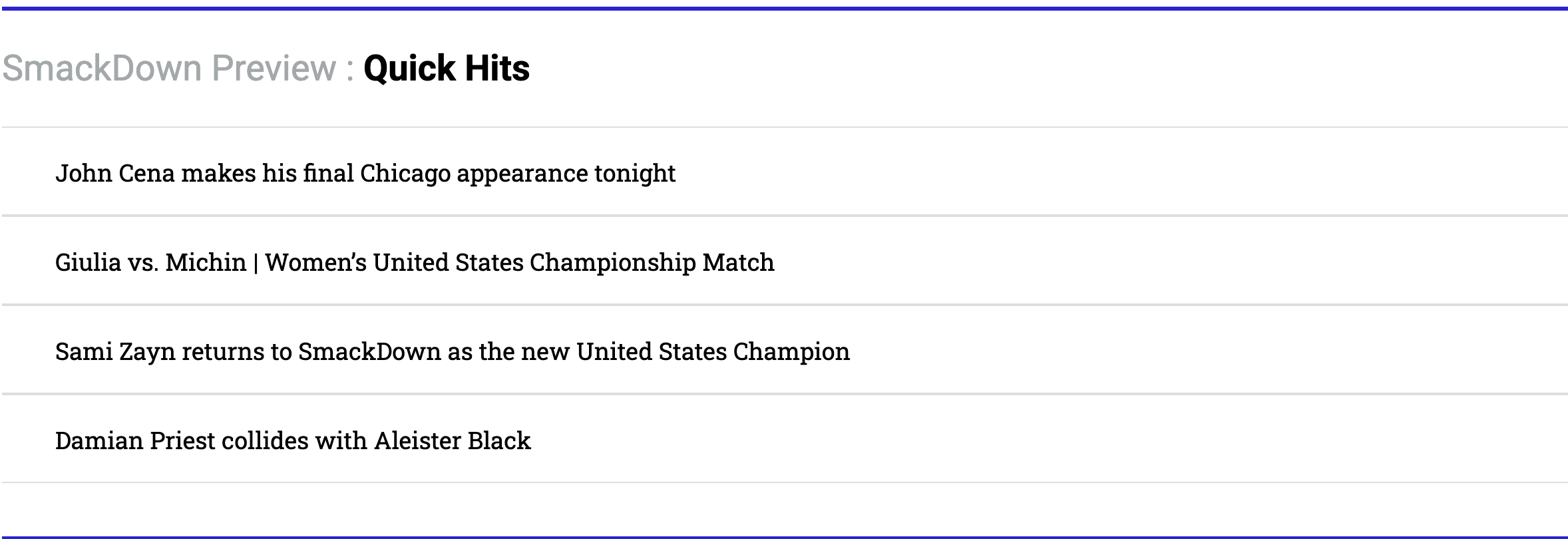
Task: Click the name Aleister Black in the list
Action: click(x=453, y=441)
